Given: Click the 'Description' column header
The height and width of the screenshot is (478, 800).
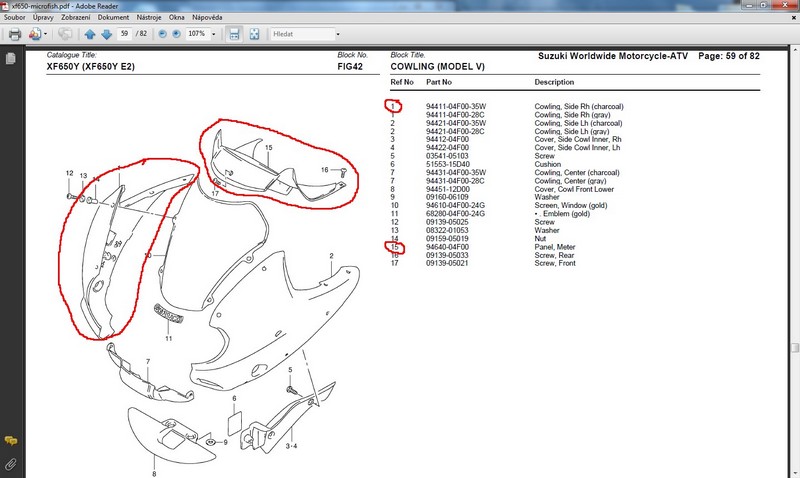Looking at the screenshot, I should pos(554,82).
